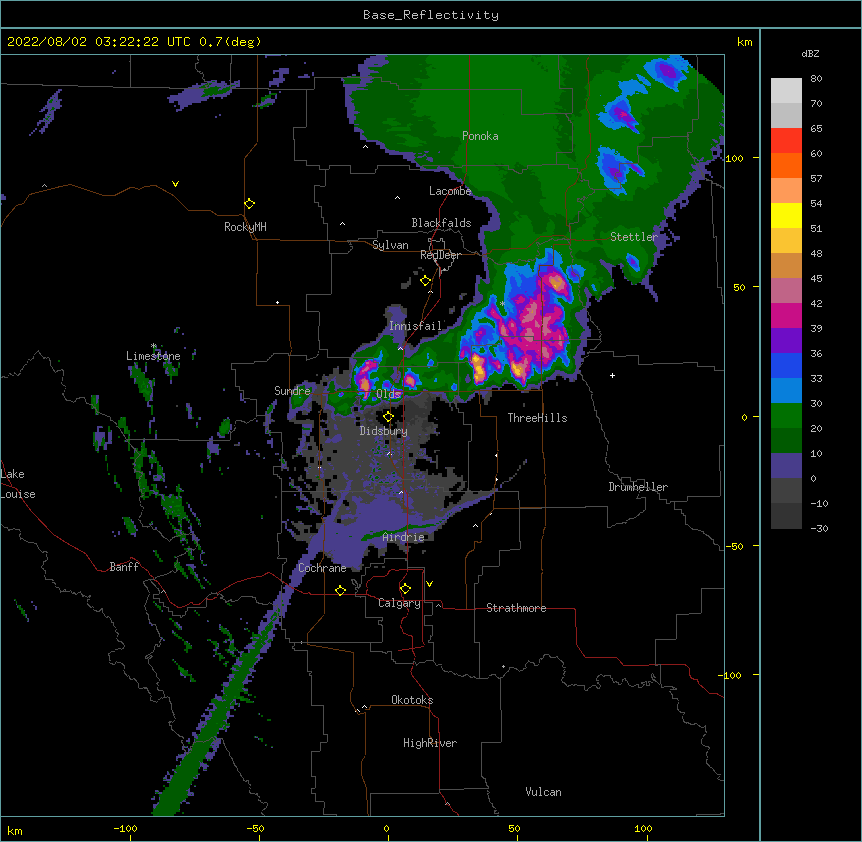Screen dimensions: 862x842
Task: Click the white plus marker north of Drumheller
Action: (612, 375)
